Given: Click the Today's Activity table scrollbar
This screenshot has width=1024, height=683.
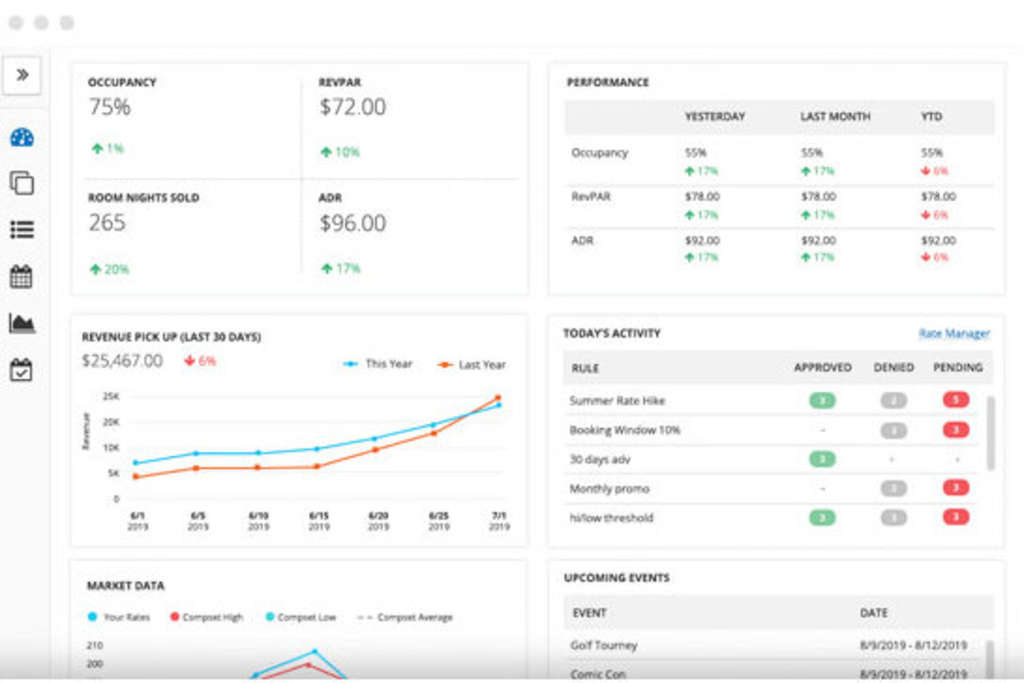Looking at the screenshot, I should 991,432.
